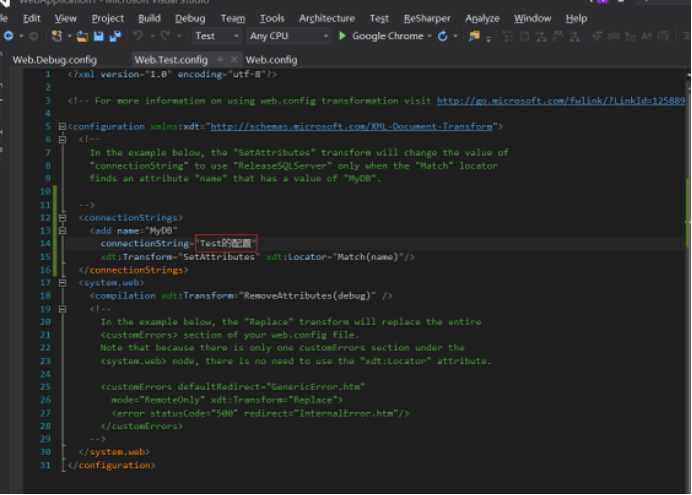Click the yellow folder icon after Refresh
Viewport: 692px width, 495px height.
(474, 36)
